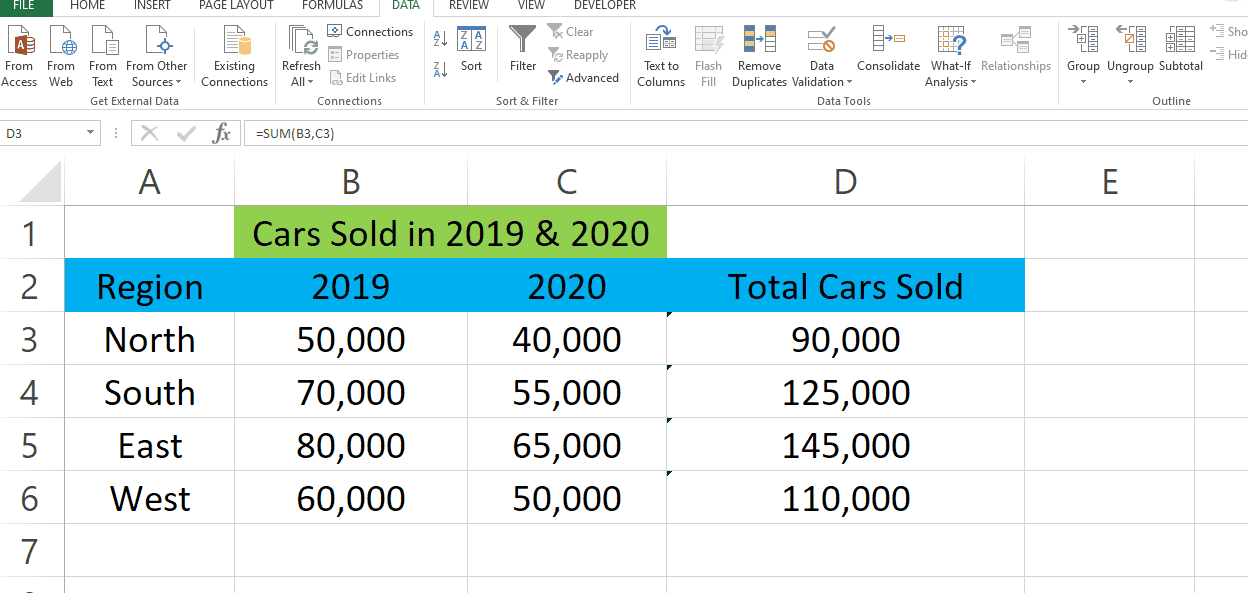Open the REVIEW ribbon tab
Viewport: 1248px width, 593px height.
tap(468, 5)
